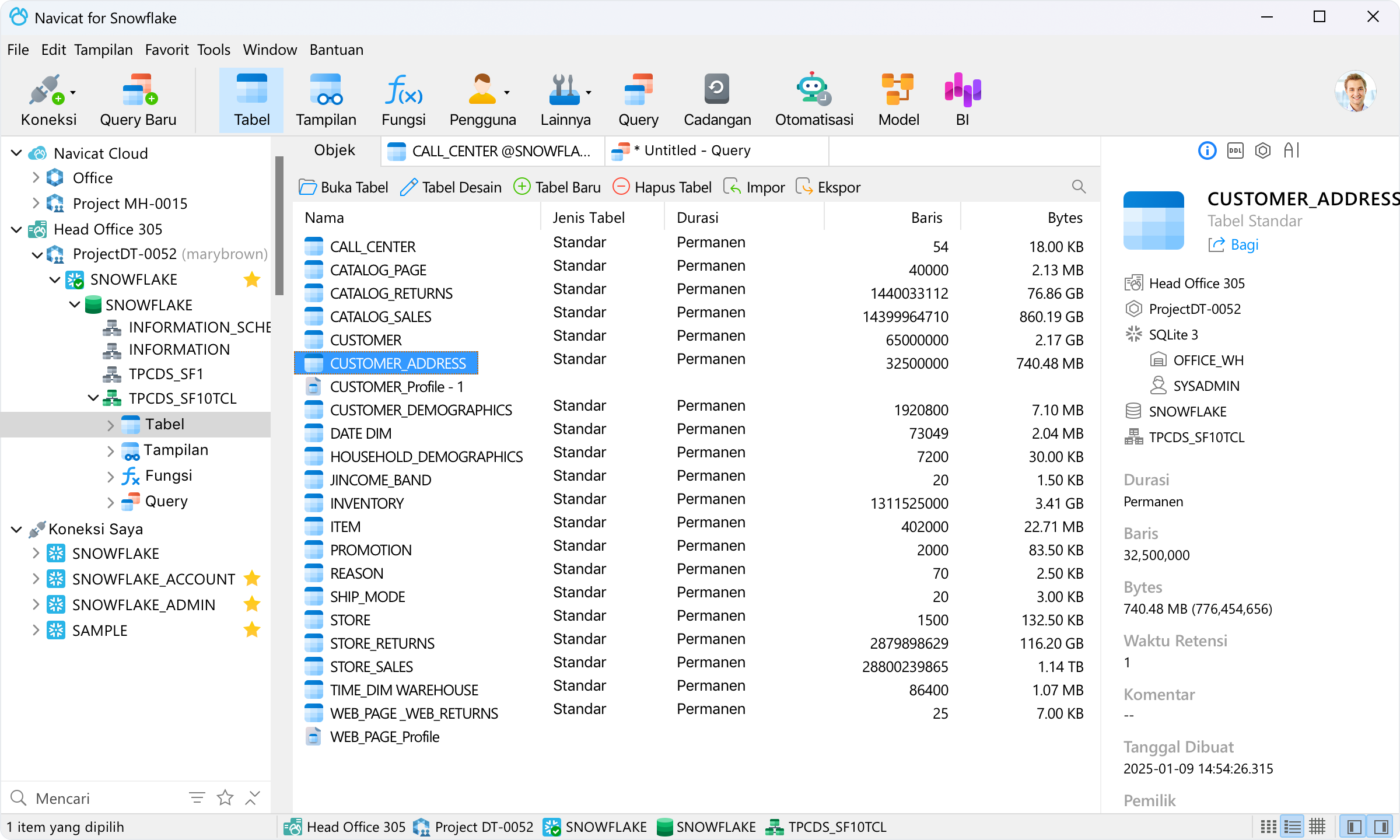This screenshot has height=840, width=1400.
Task: Open the BI toolbar icon
Action: tap(963, 100)
